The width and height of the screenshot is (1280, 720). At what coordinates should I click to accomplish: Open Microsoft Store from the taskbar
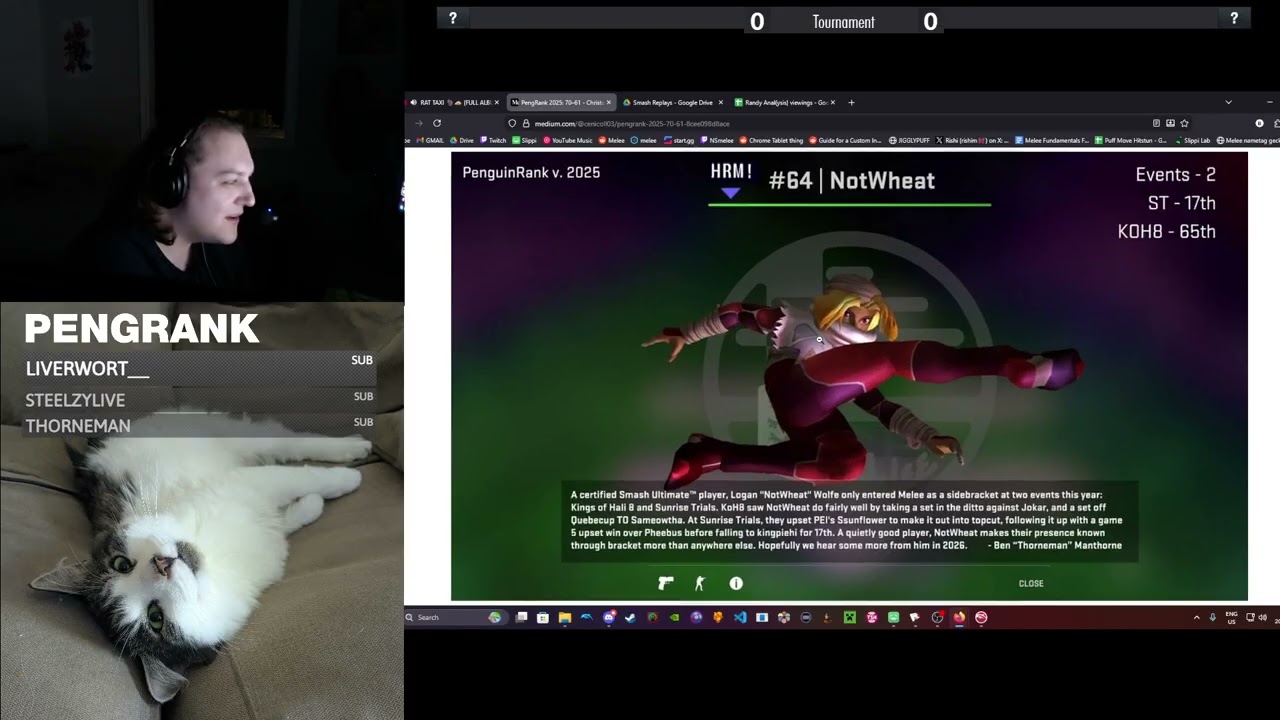(x=543, y=617)
